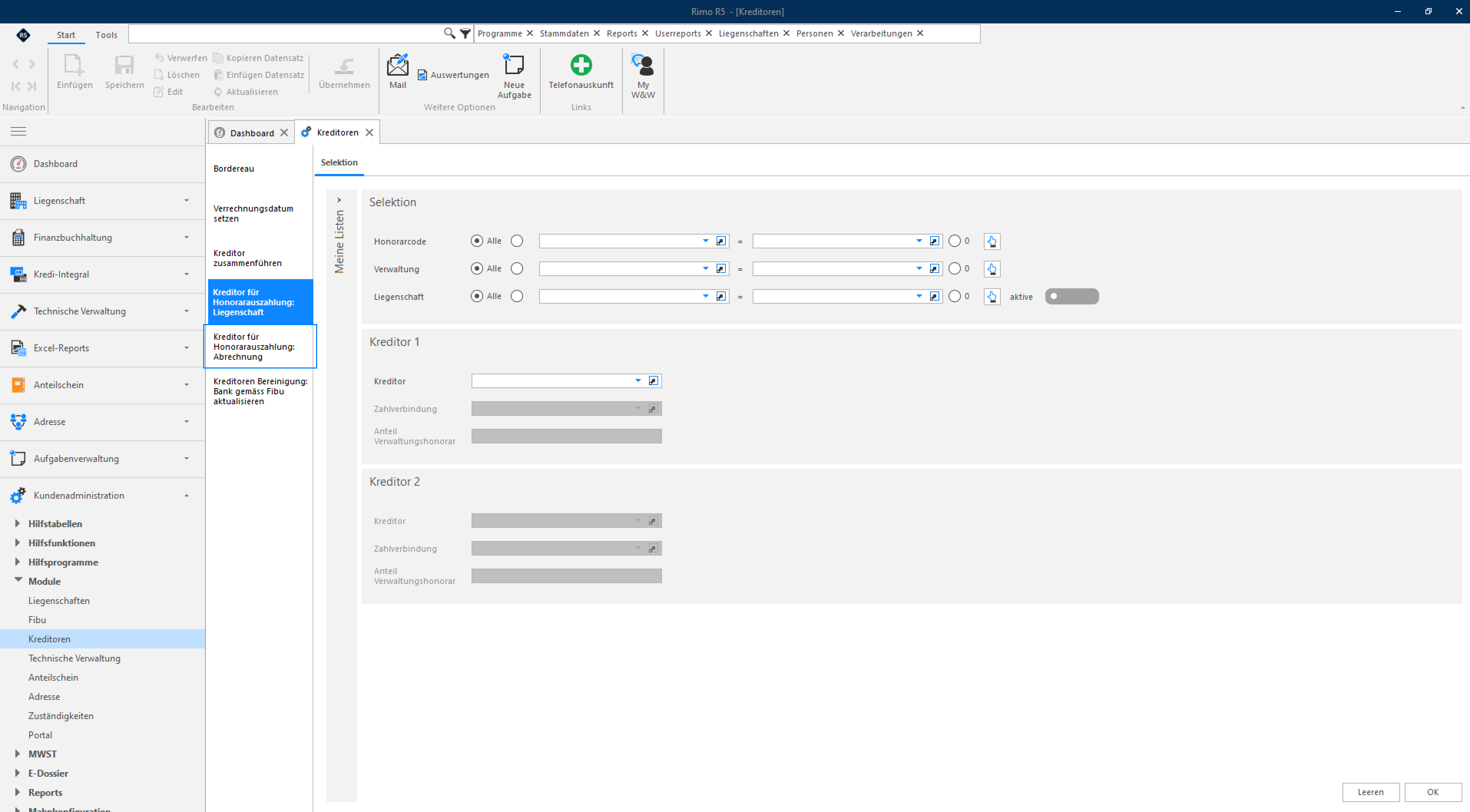Switch to the Dashboard document tab

252,133
